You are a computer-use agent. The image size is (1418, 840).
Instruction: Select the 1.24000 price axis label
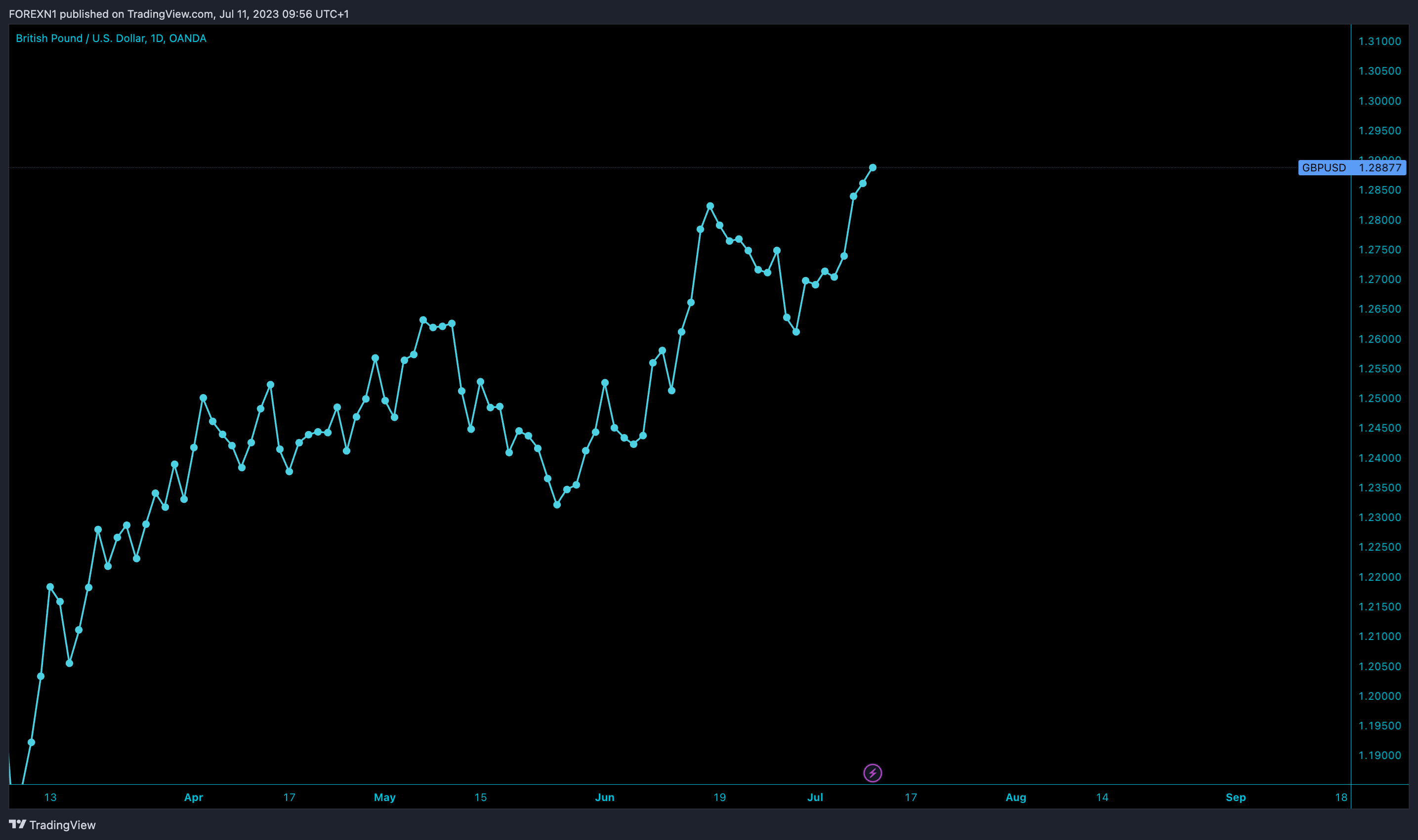[1379, 457]
